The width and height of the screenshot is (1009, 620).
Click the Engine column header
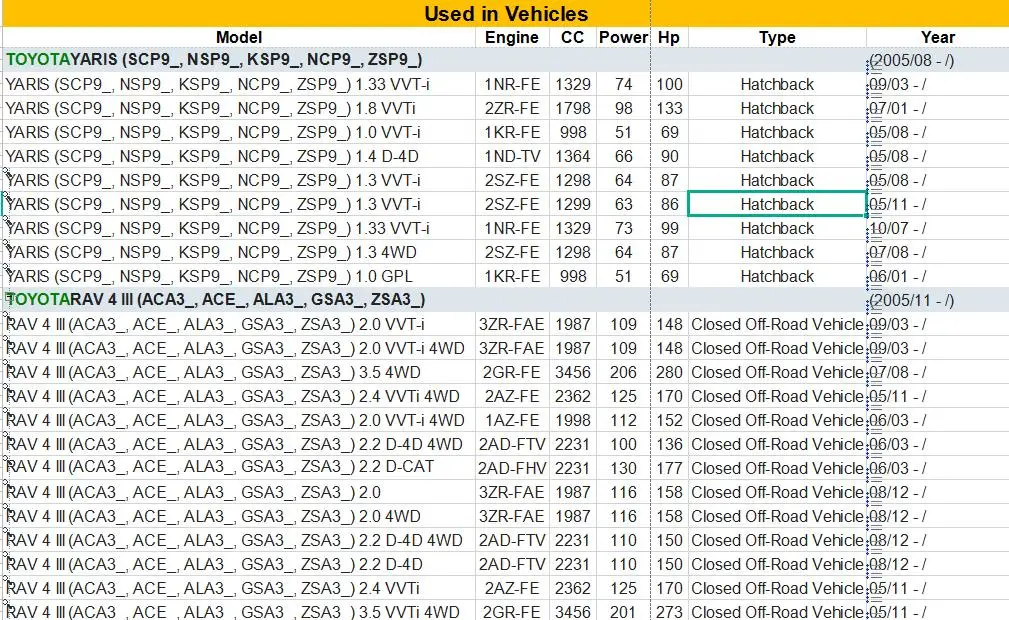[512, 37]
